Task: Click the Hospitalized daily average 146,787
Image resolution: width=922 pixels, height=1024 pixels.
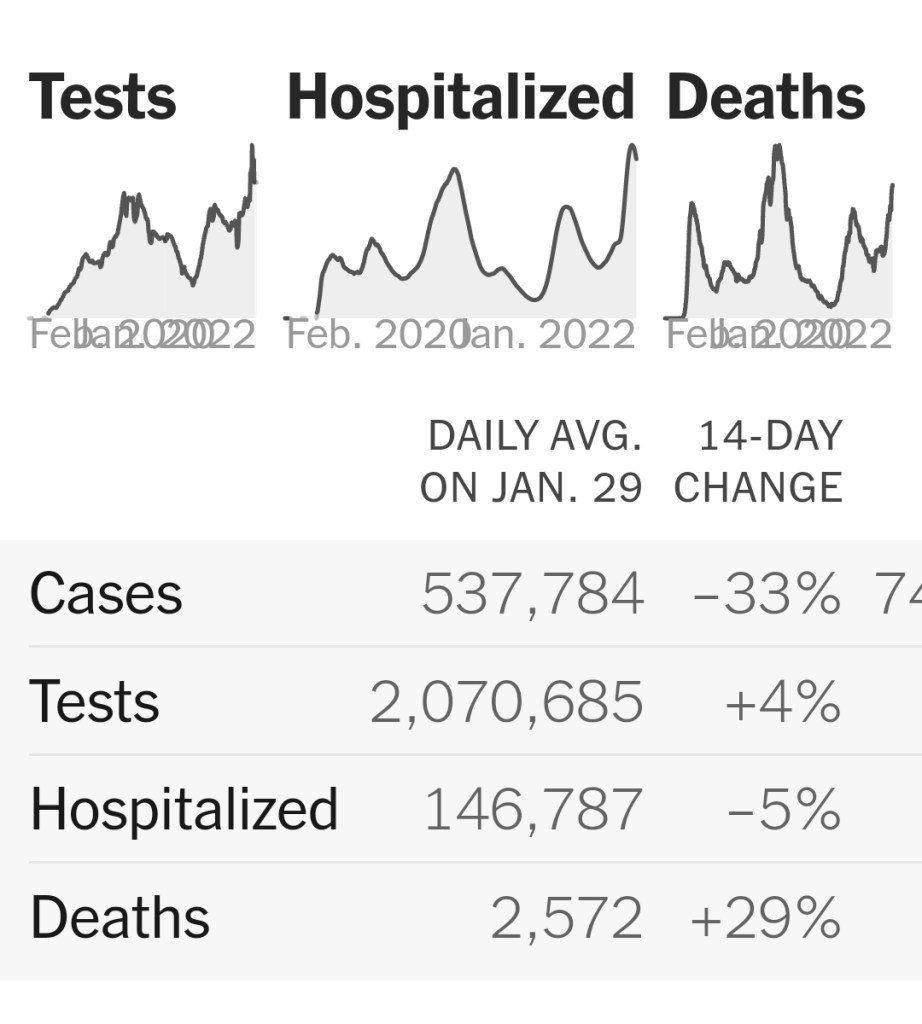Action: (x=533, y=809)
